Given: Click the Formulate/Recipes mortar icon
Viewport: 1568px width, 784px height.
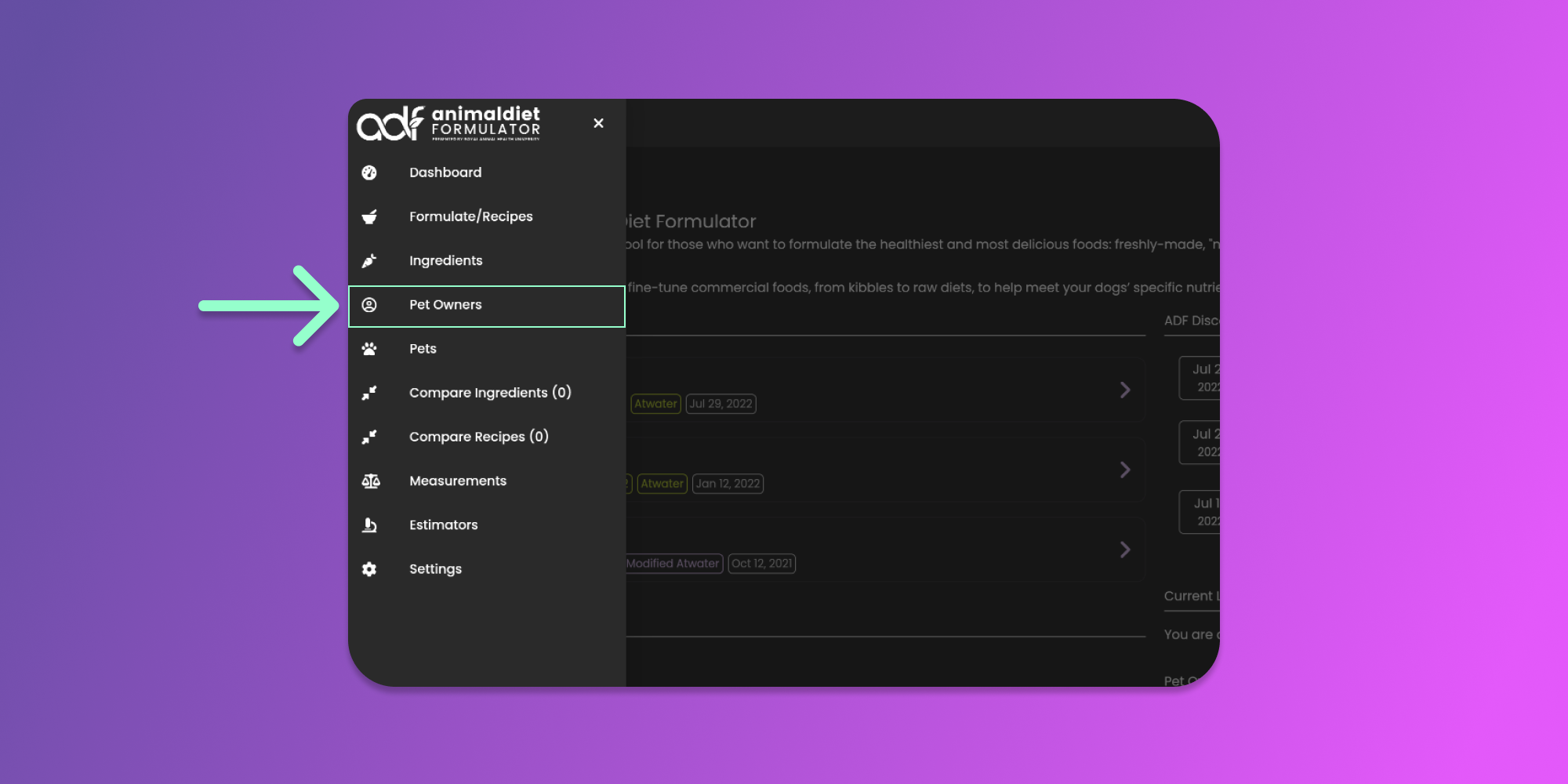Looking at the screenshot, I should [x=369, y=216].
